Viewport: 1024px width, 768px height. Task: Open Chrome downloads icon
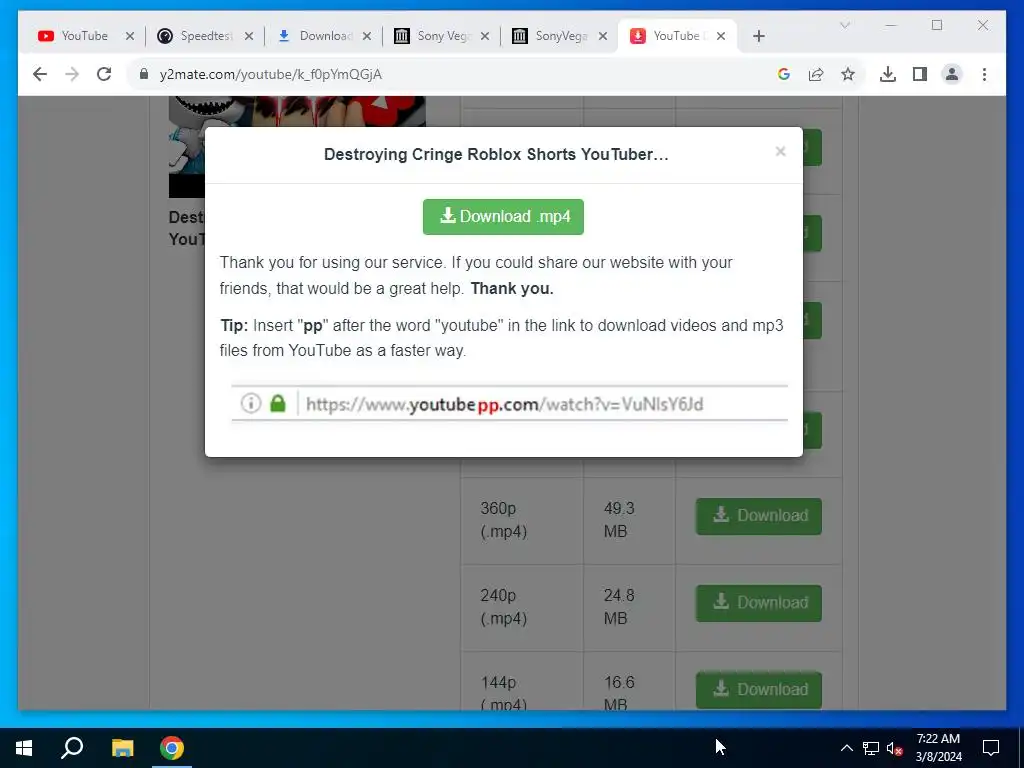point(888,74)
